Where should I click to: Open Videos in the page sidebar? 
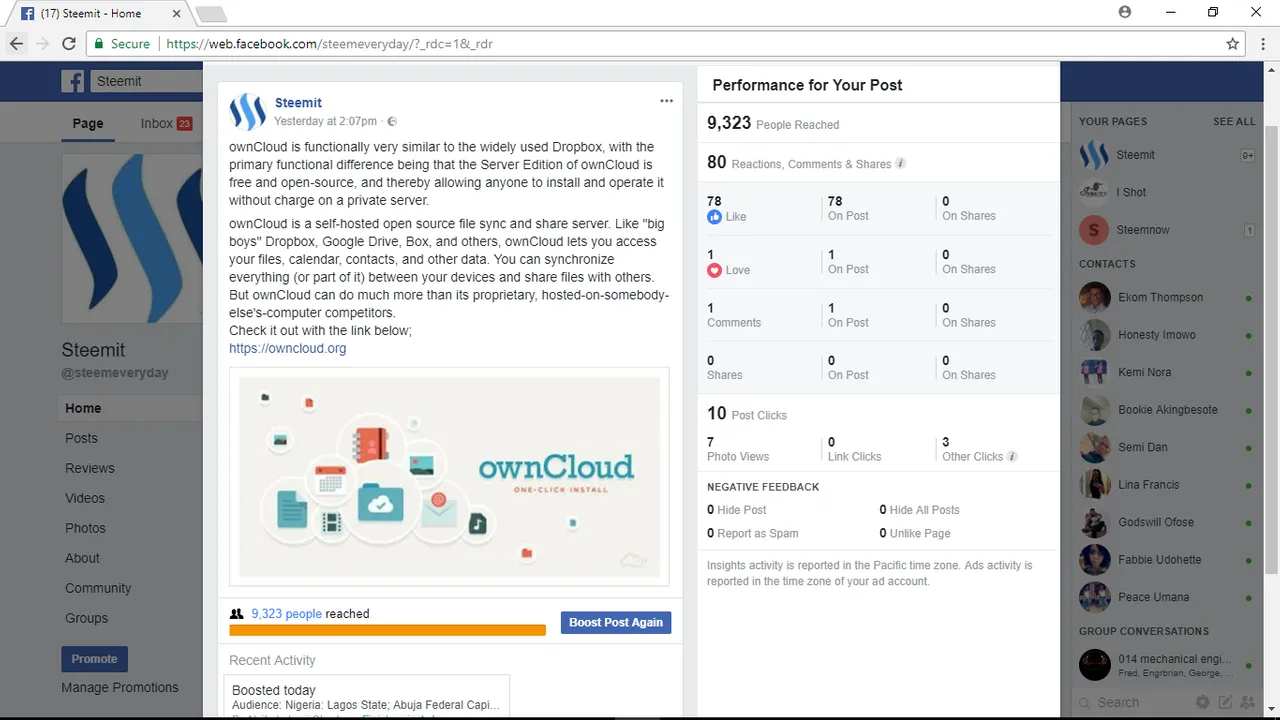coord(85,498)
